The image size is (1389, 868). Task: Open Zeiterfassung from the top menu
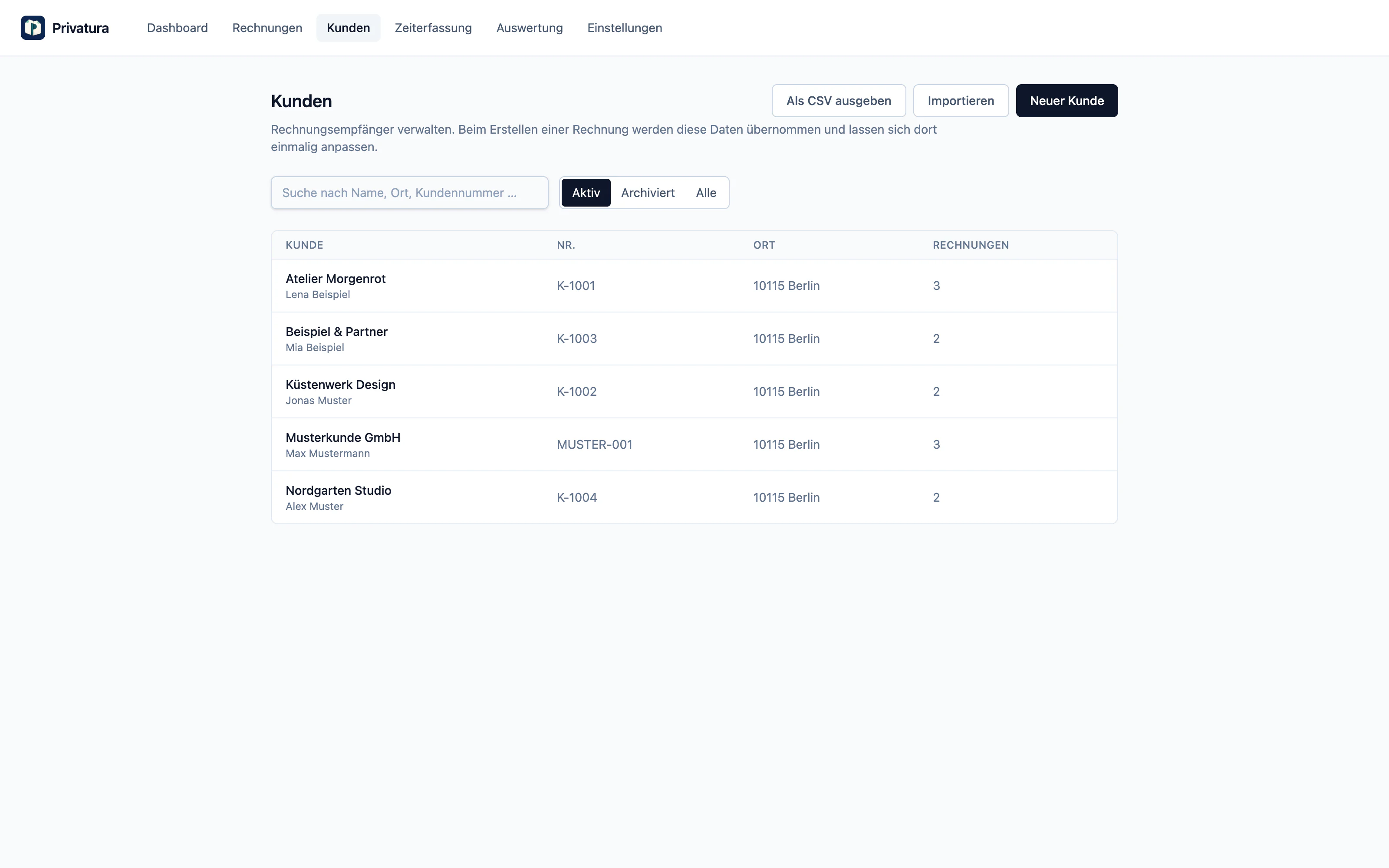point(433,27)
